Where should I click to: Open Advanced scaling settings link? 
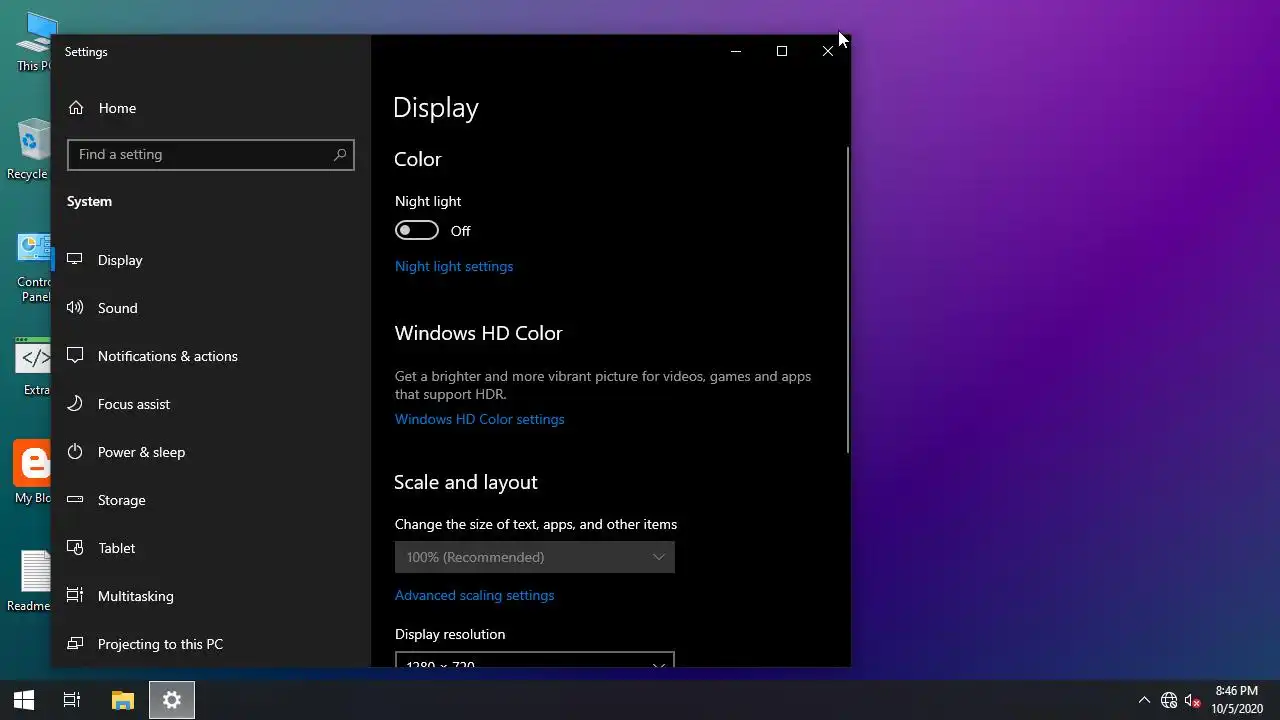point(475,595)
